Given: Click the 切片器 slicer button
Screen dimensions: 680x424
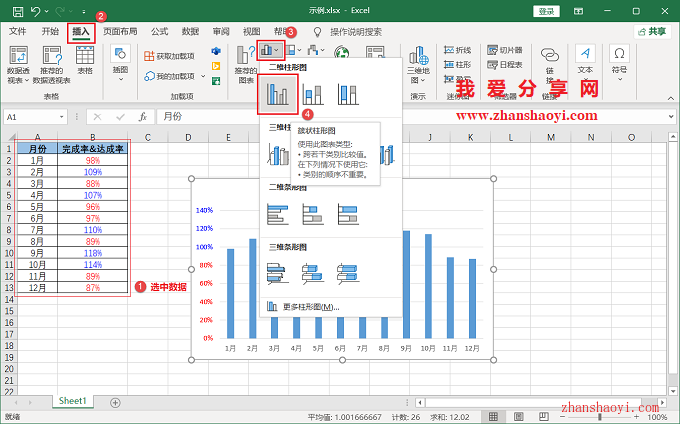Looking at the screenshot, I should (505, 50).
